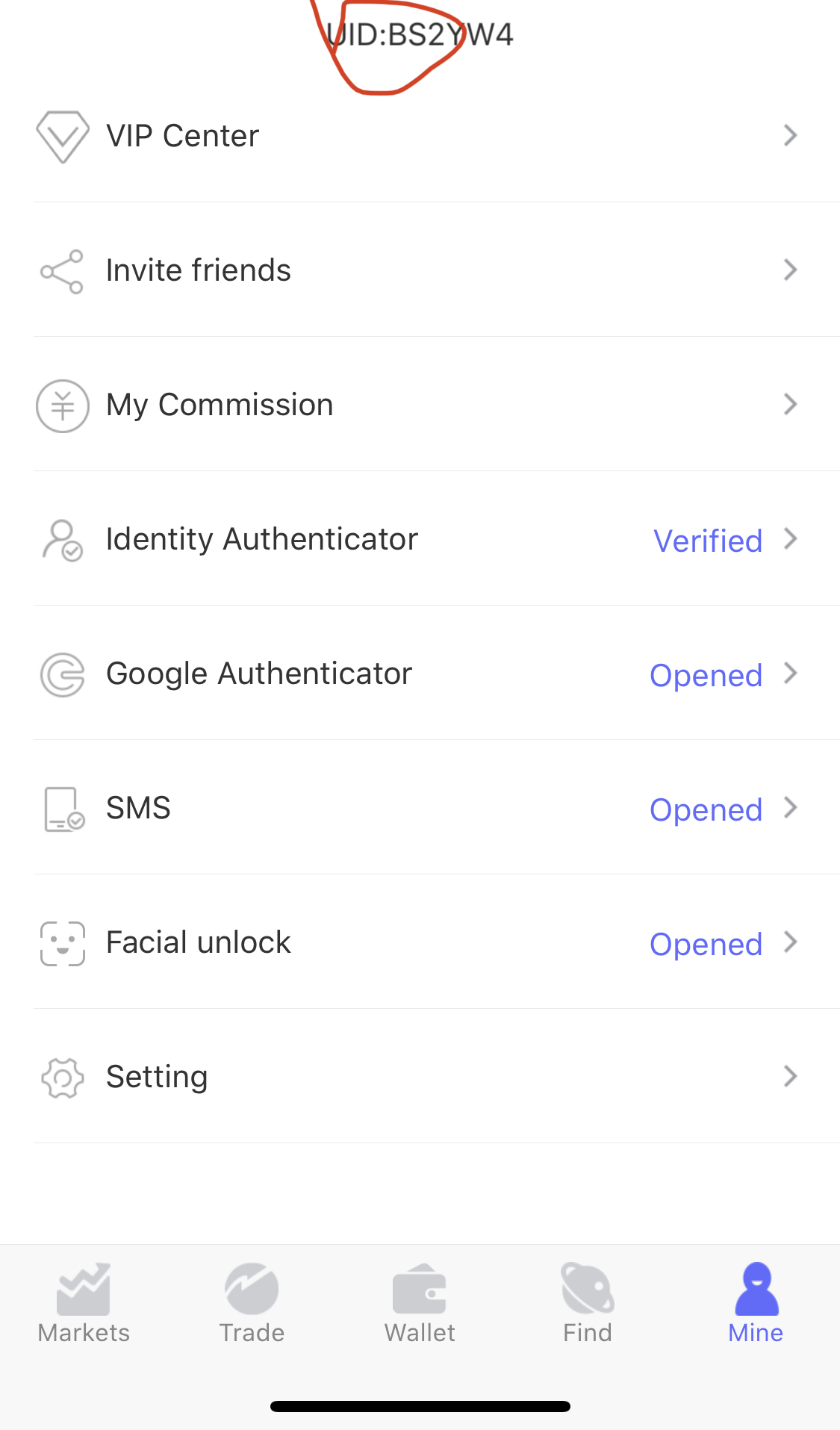This screenshot has width=840, height=1430.
Task: Select the Find tab
Action: tap(588, 1303)
